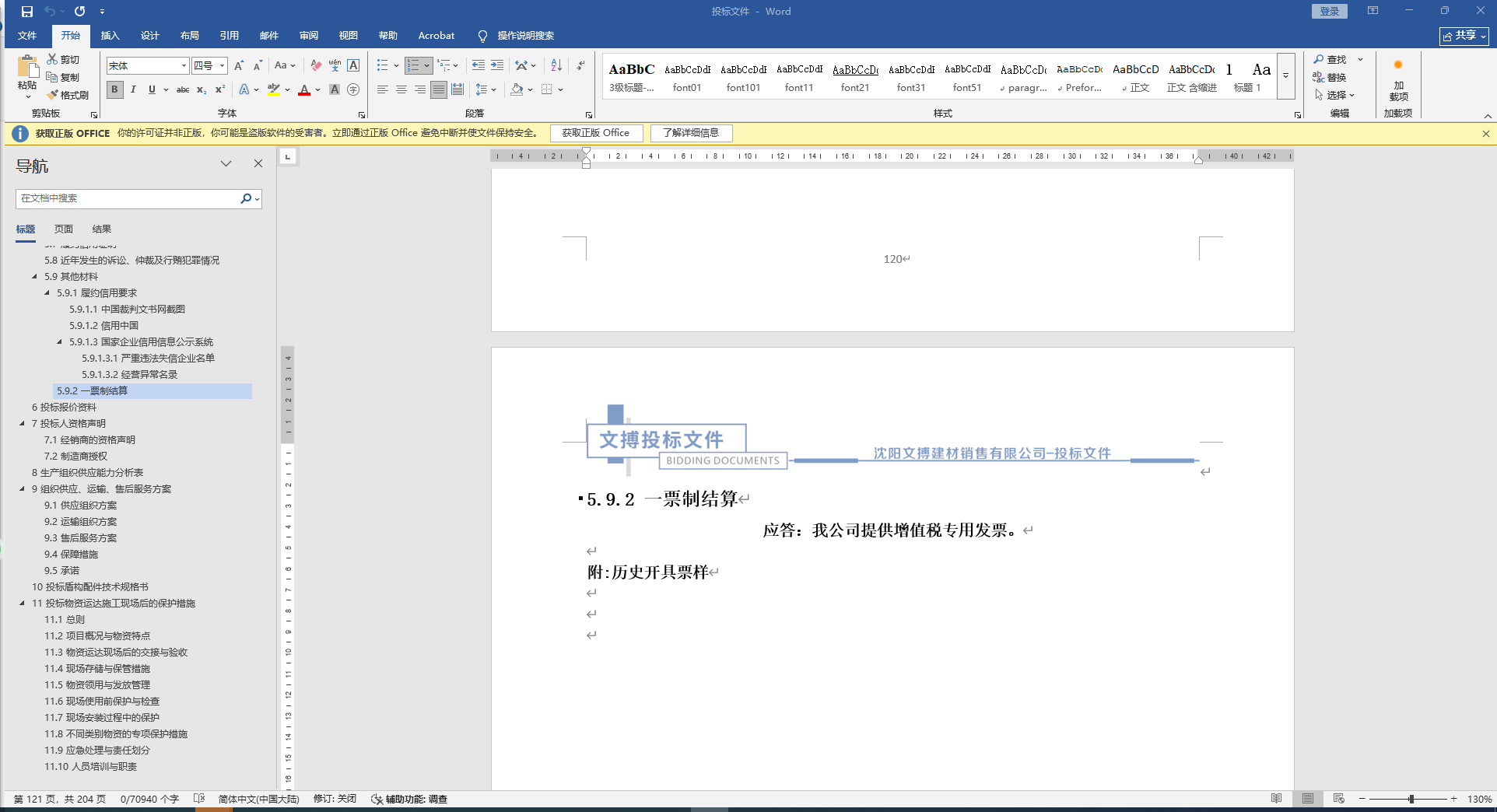Toggle Bold formatting
This screenshot has width=1497, height=812.
[115, 89]
